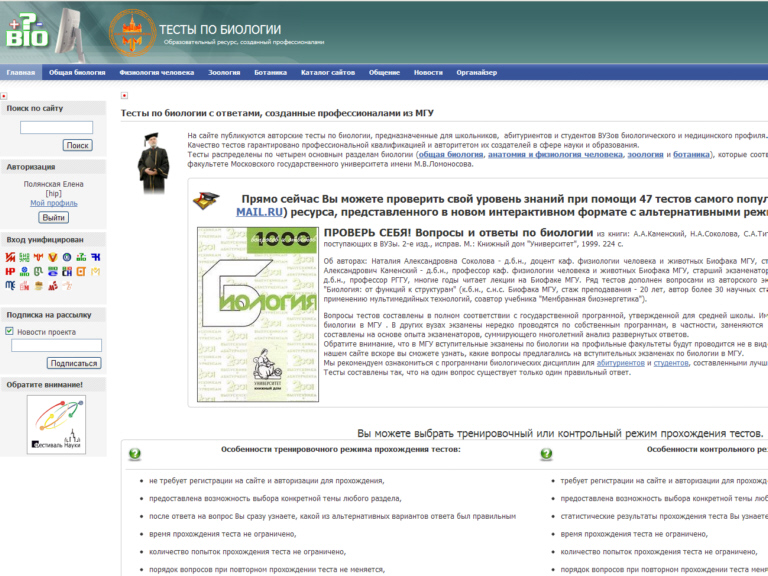Click the pink EM login icon

click(x=24, y=286)
